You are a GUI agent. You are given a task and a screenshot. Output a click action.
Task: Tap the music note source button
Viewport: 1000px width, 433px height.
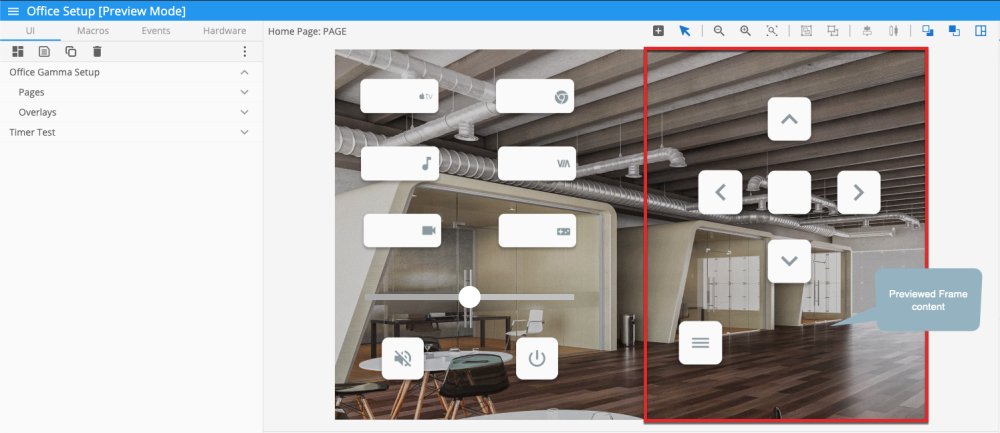pos(400,164)
